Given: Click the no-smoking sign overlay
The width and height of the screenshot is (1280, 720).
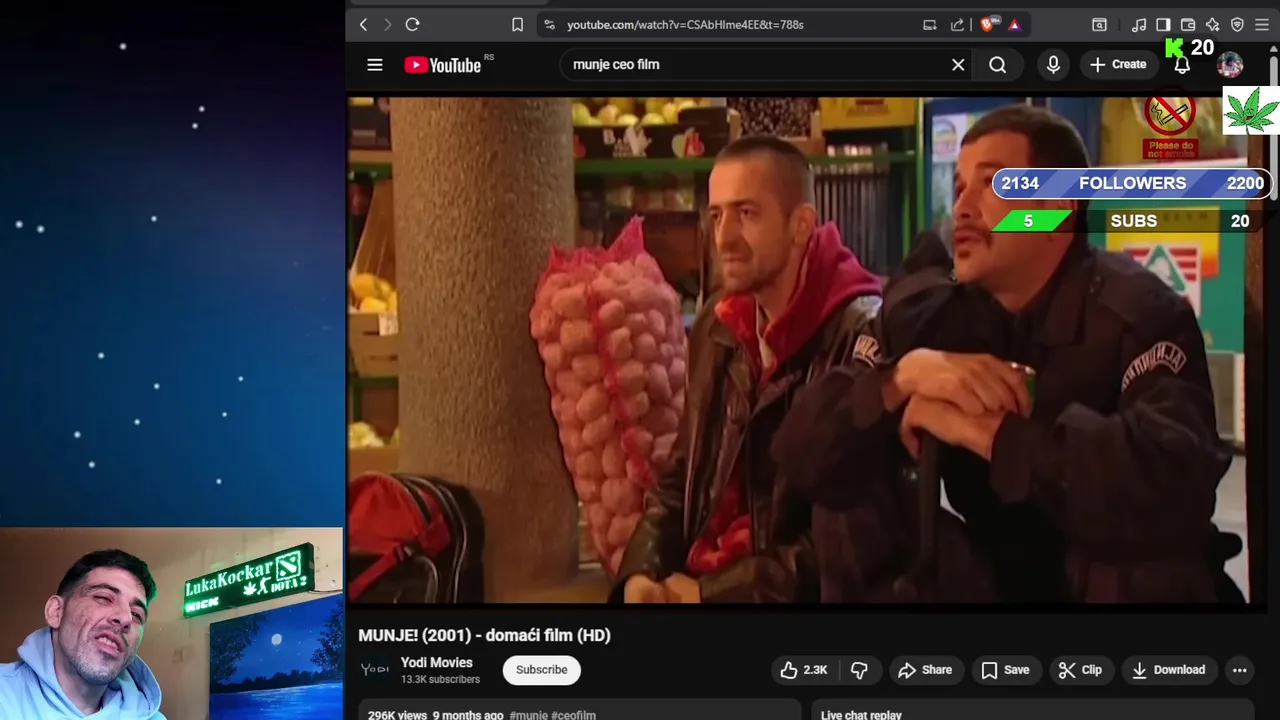Looking at the screenshot, I should [1170, 125].
